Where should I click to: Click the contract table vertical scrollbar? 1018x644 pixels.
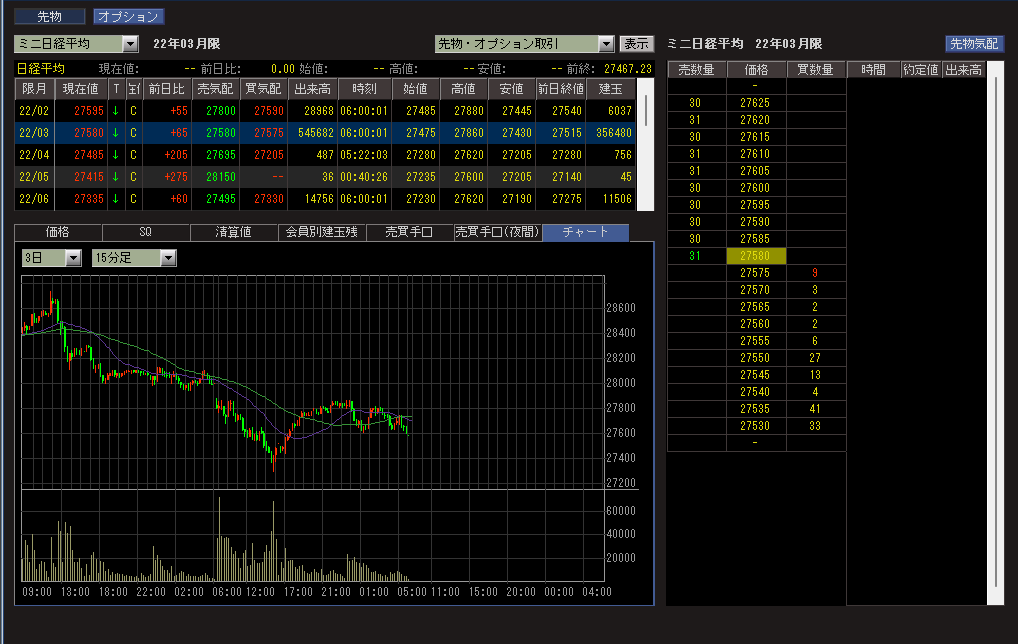pyautogui.click(x=646, y=110)
